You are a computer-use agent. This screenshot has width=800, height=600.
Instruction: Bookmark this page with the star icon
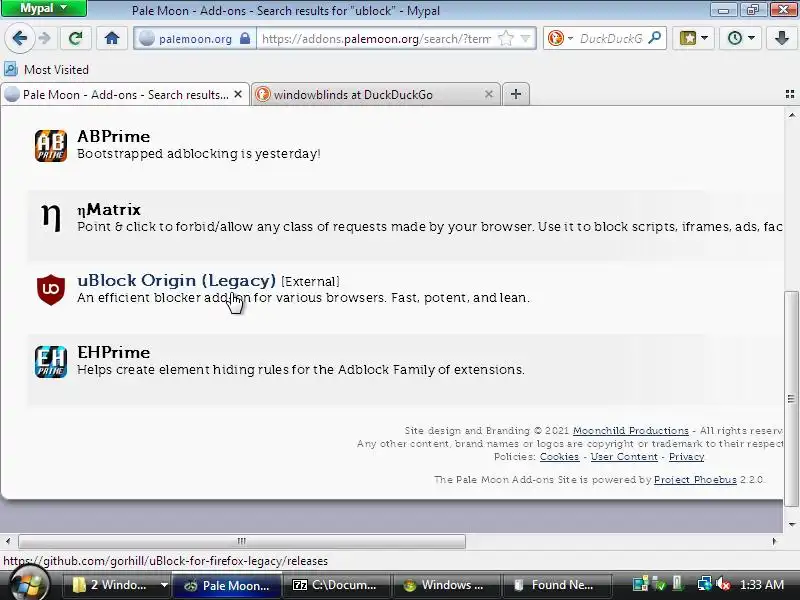tap(506, 38)
